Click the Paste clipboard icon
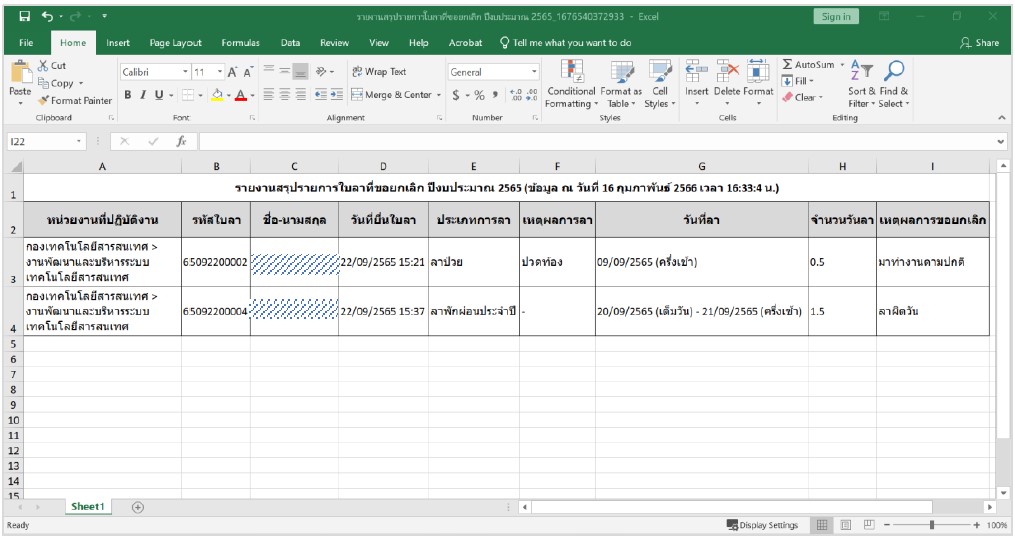The height and width of the screenshot is (537, 1015). point(20,80)
